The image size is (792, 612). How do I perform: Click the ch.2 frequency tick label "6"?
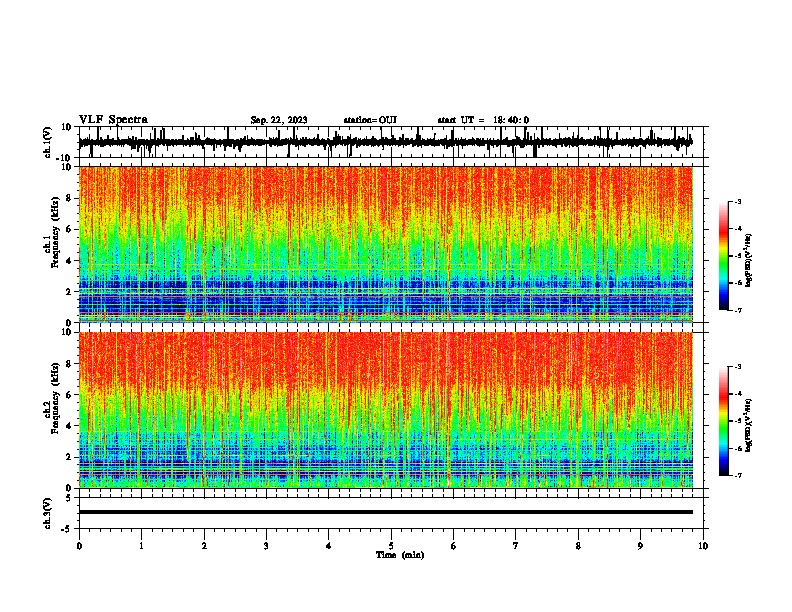click(x=69, y=395)
